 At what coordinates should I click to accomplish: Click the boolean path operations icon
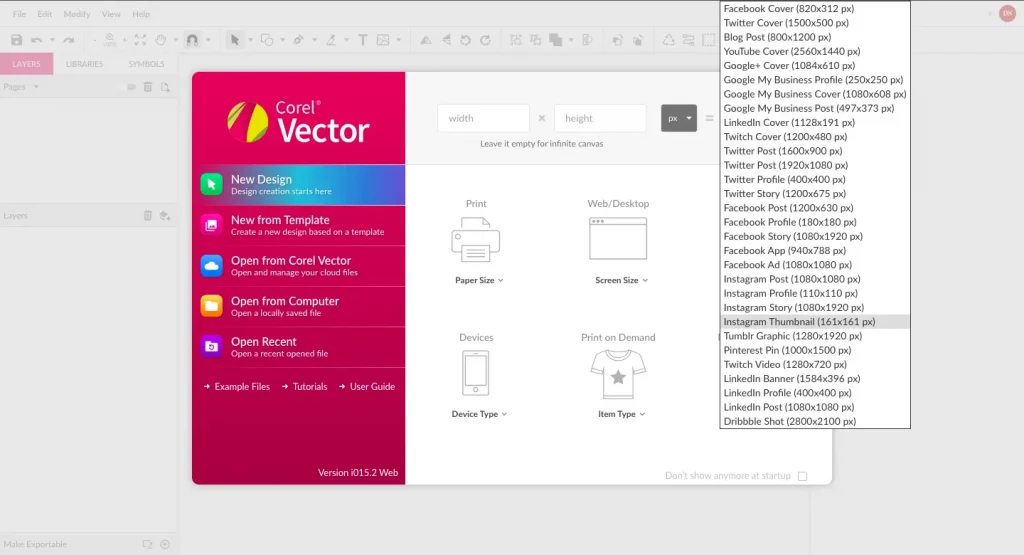[556, 40]
